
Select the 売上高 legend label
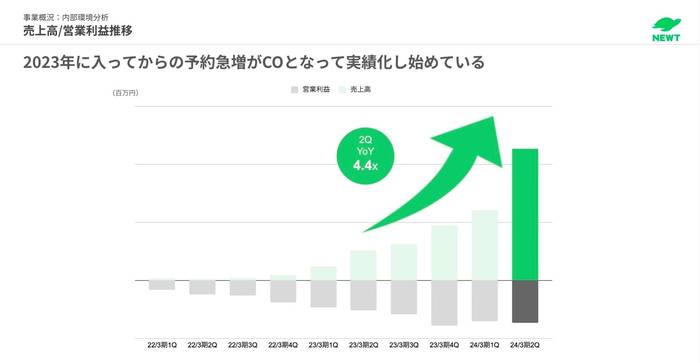point(360,89)
